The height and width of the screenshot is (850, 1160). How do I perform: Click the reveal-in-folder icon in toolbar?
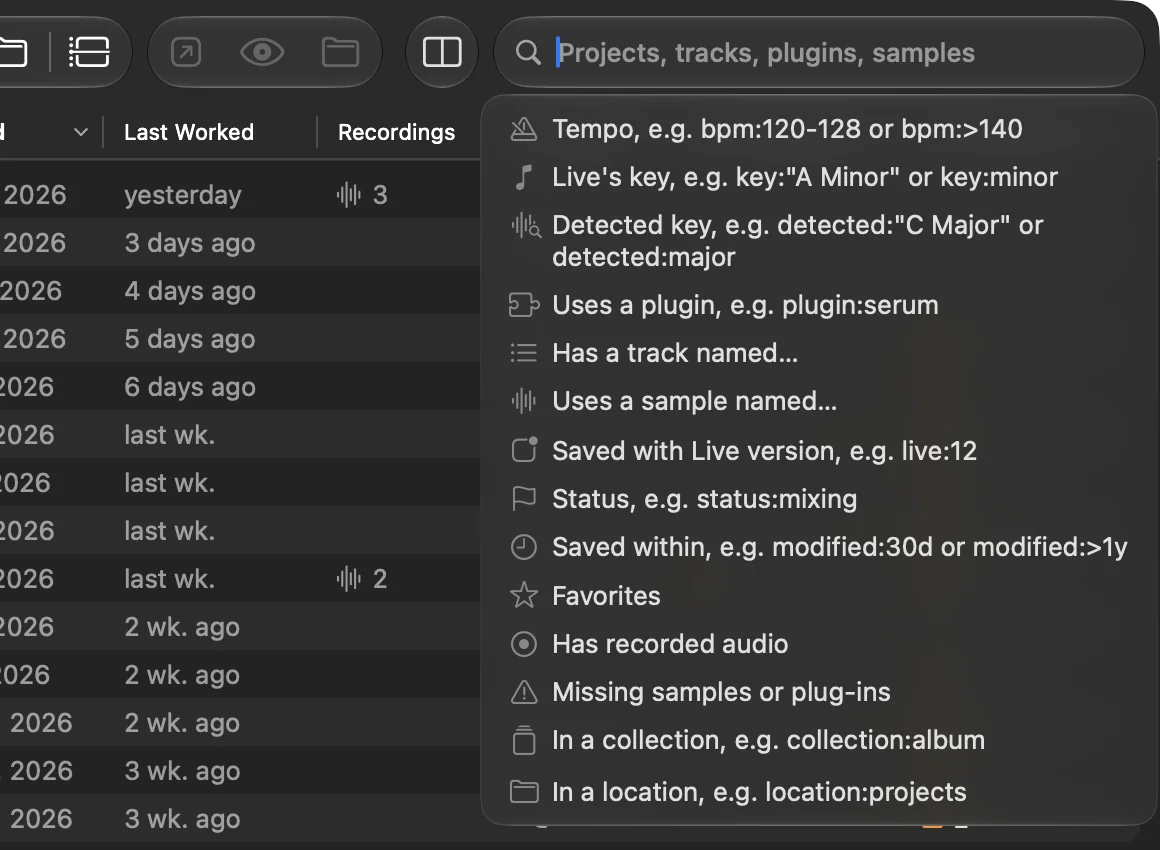[340, 53]
